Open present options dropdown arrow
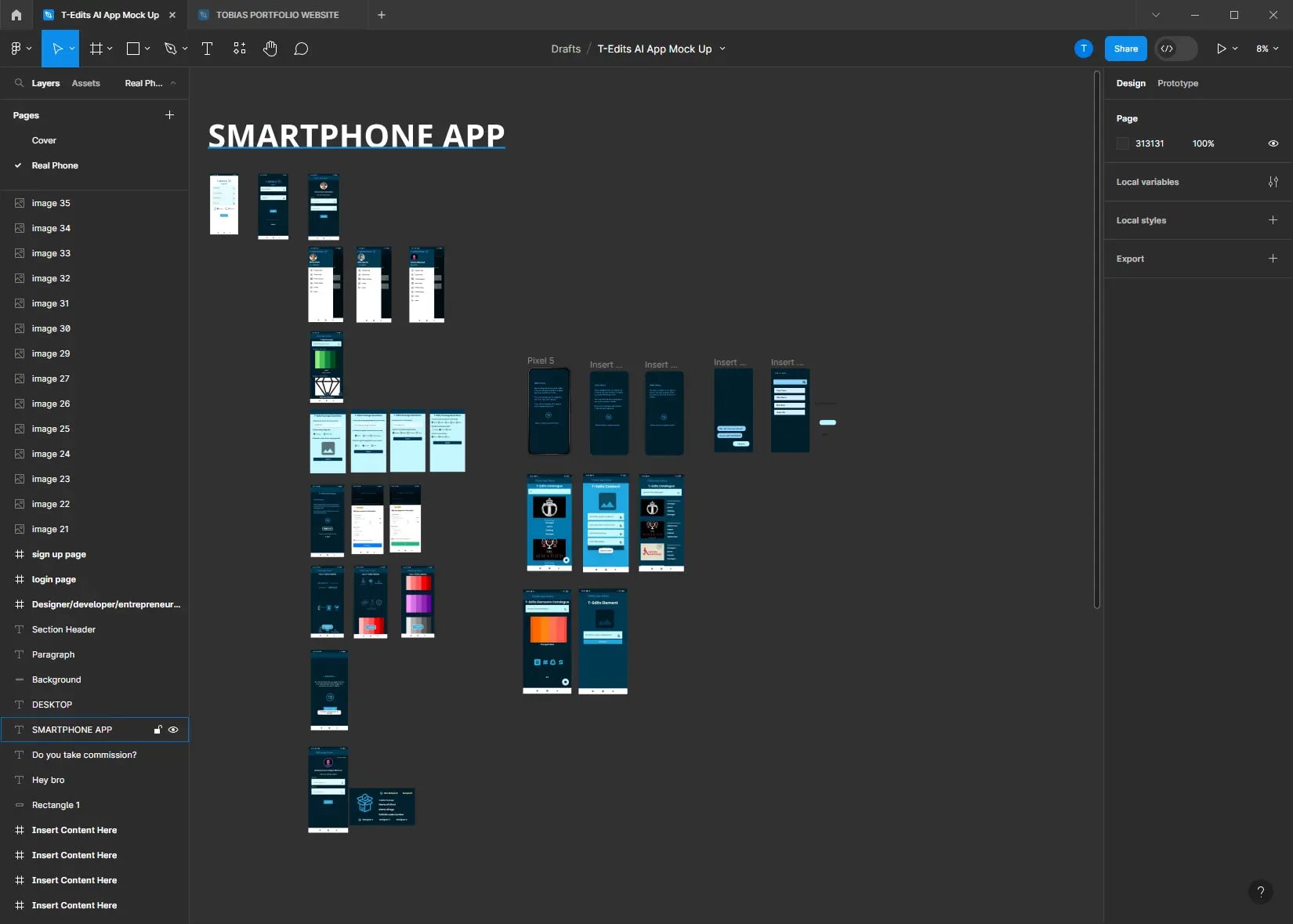 tap(1235, 49)
